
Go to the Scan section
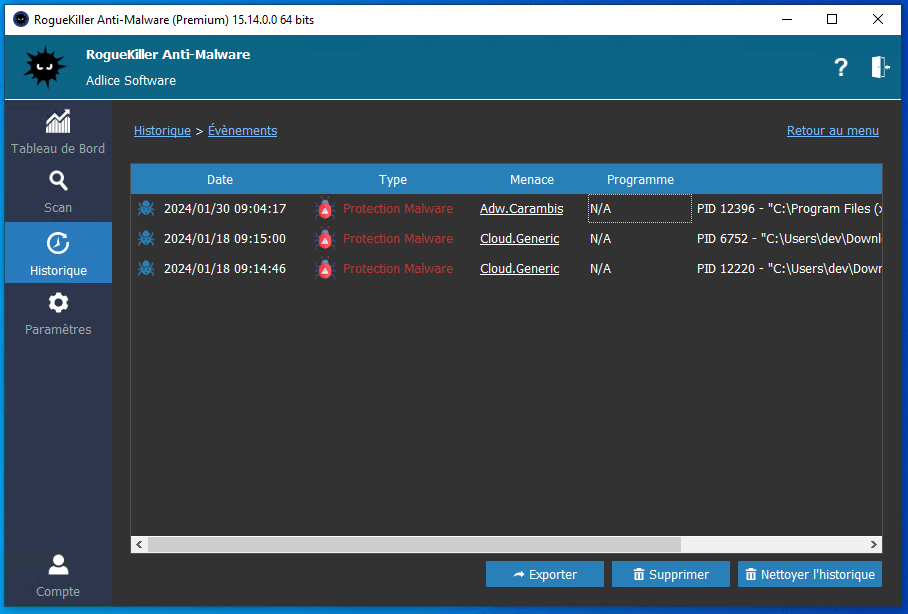(x=58, y=192)
